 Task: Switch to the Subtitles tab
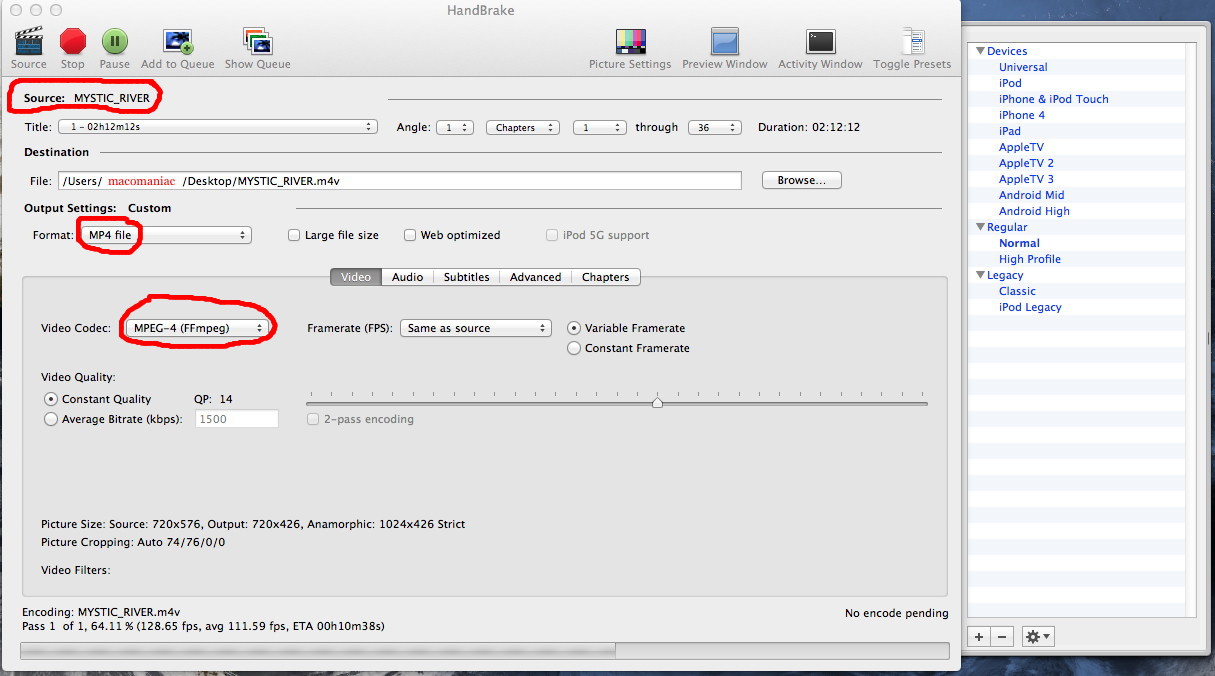pyautogui.click(x=467, y=277)
